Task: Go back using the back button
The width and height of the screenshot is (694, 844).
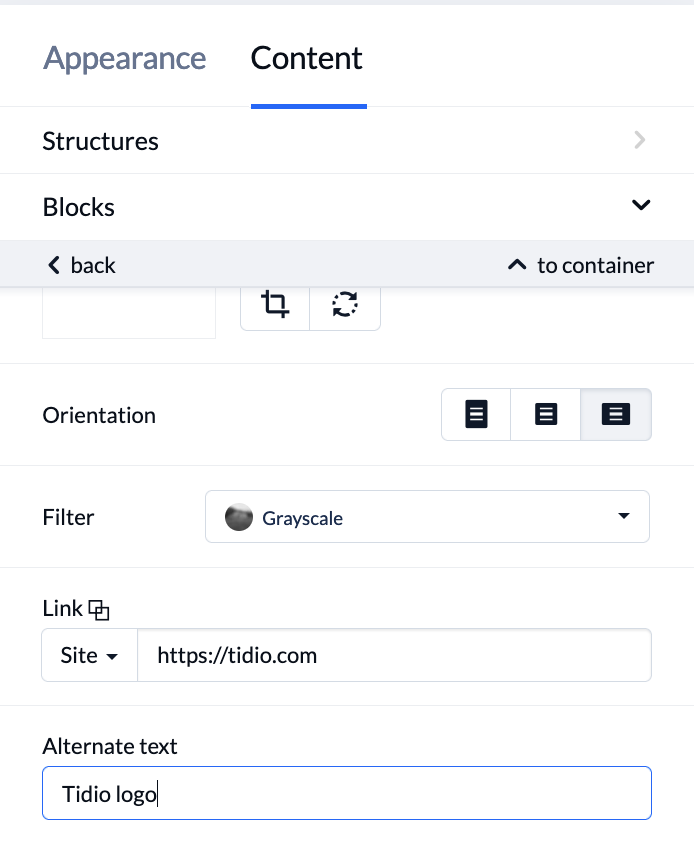Action: (82, 265)
